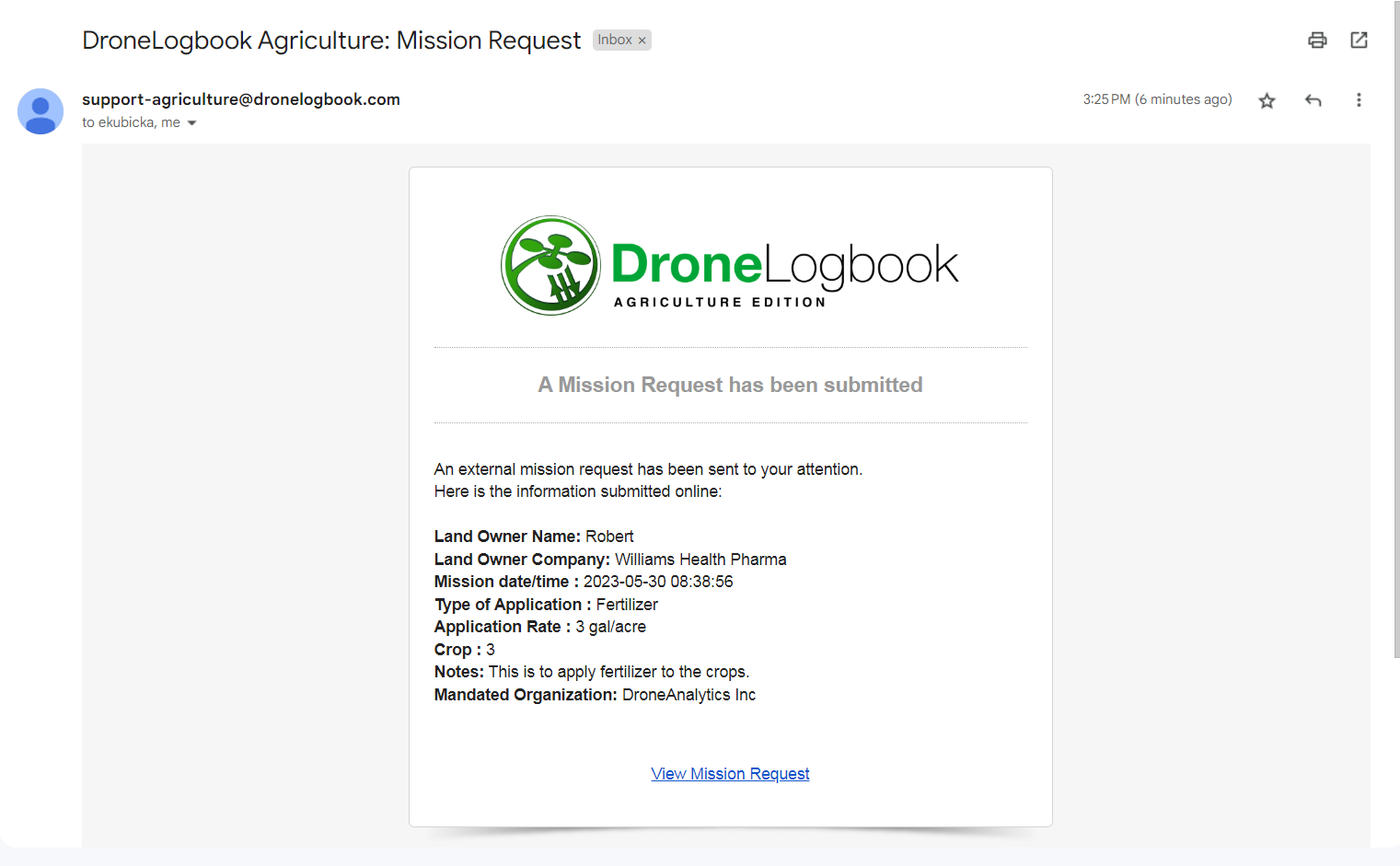The width and height of the screenshot is (1400, 866).
Task: Click 'Type of Application : Fertilizer' line
Action: tap(546, 605)
